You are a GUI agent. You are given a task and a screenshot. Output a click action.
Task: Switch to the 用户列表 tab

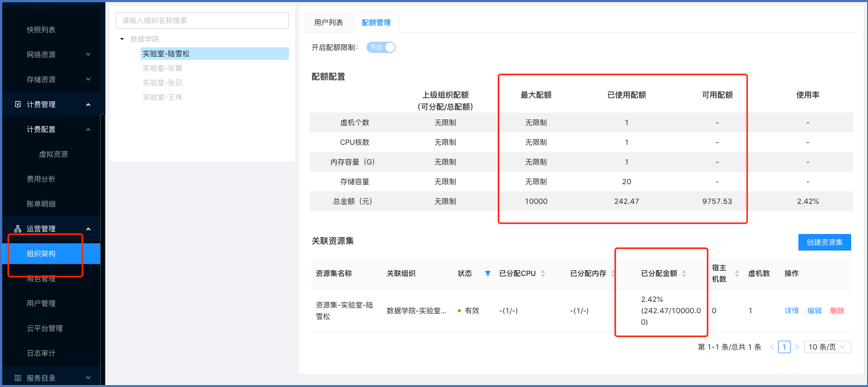click(328, 23)
